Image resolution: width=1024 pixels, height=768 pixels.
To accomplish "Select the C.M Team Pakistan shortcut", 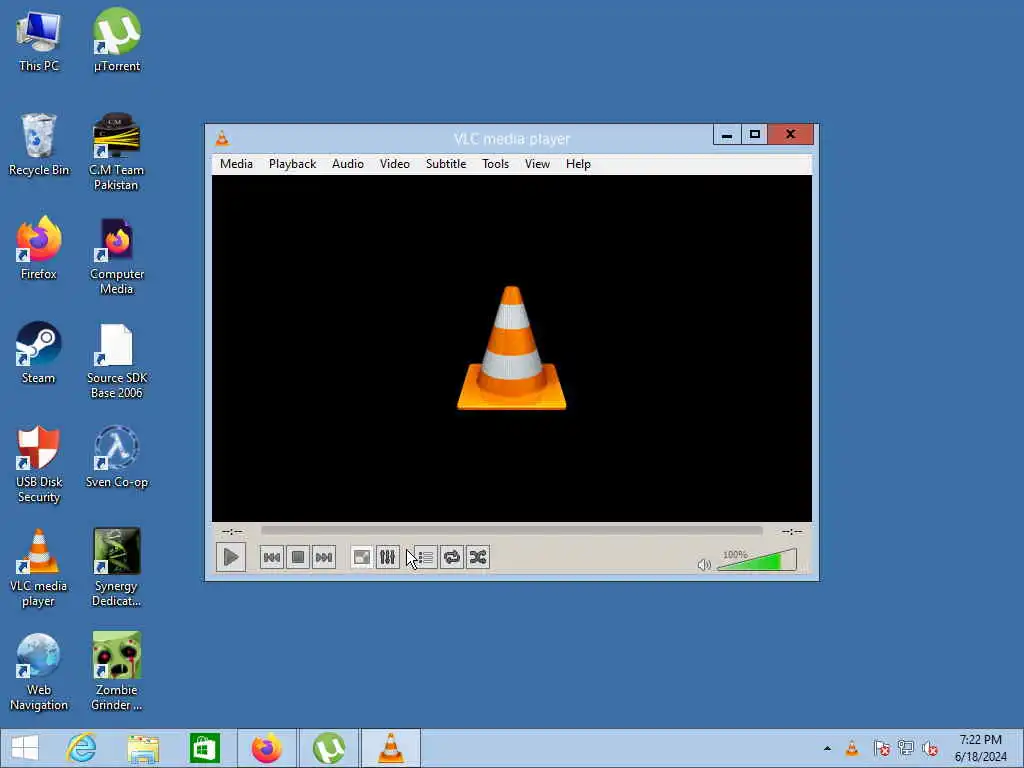I will 116,152.
